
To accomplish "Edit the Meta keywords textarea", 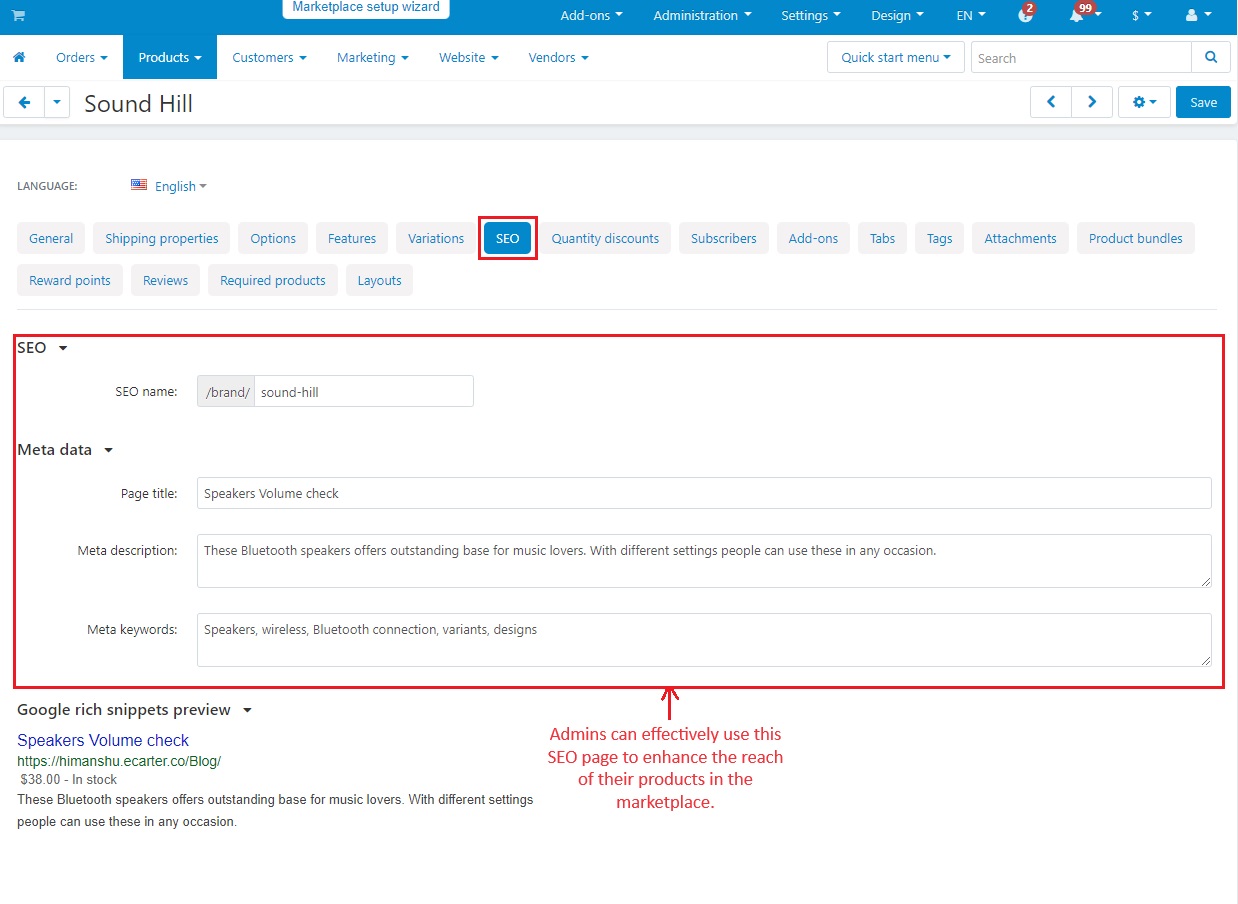I will point(704,640).
